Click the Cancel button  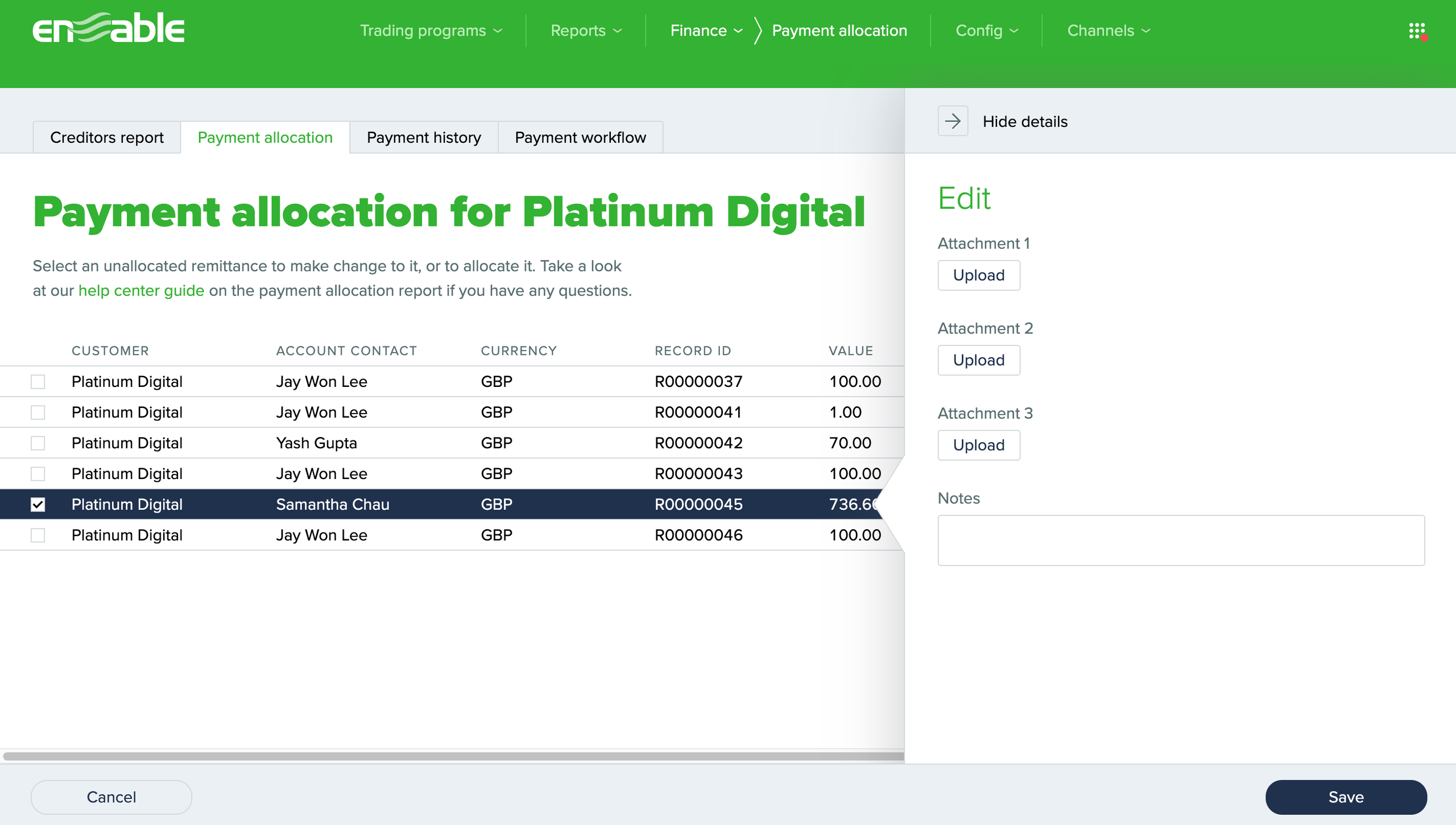pos(111,797)
